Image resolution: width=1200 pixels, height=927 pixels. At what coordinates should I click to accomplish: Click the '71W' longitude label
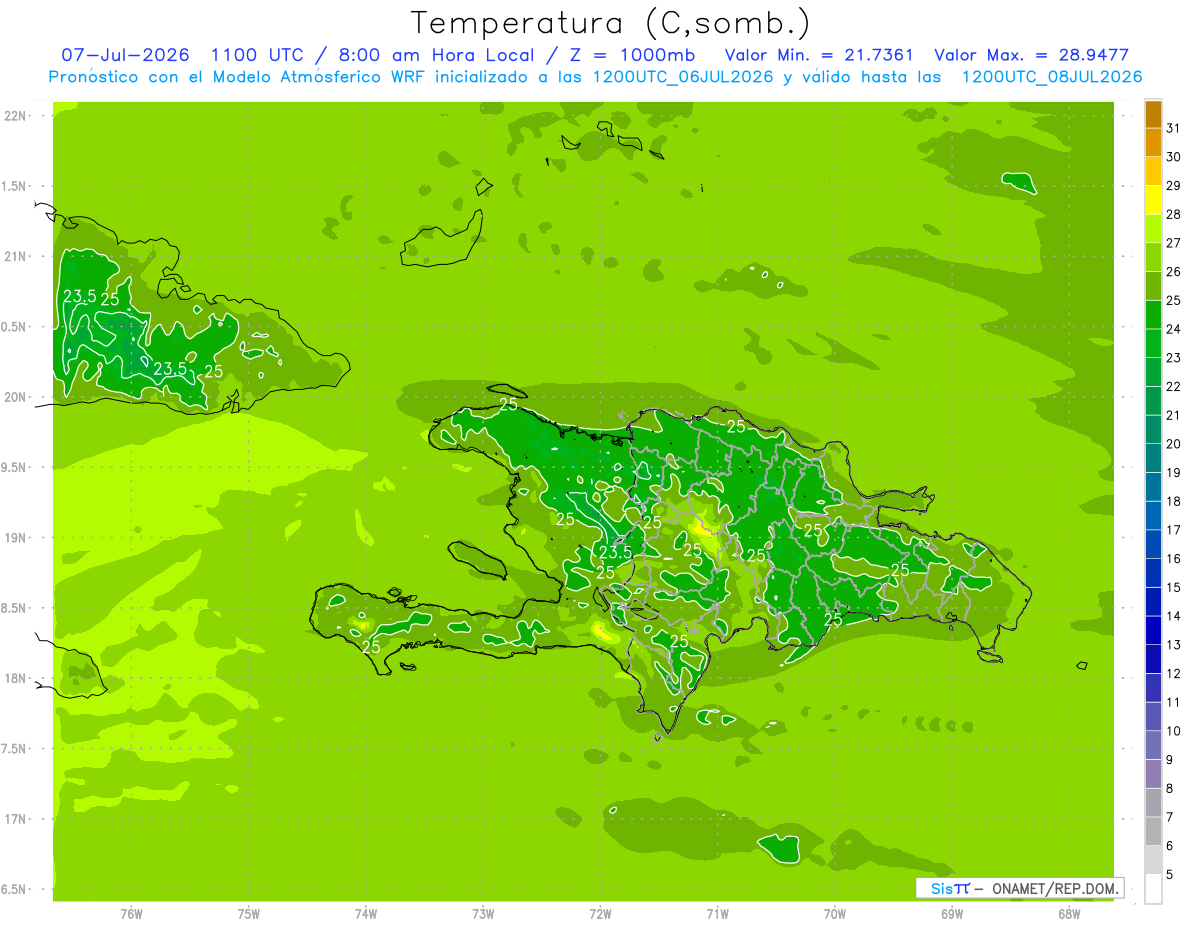(x=717, y=914)
